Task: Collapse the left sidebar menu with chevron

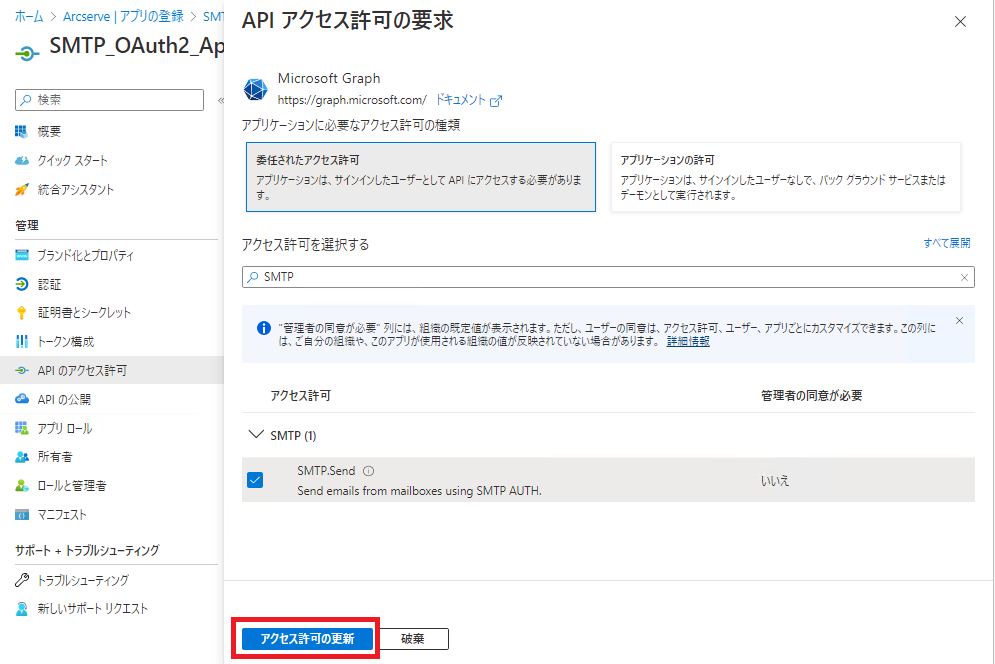Action: tap(220, 100)
